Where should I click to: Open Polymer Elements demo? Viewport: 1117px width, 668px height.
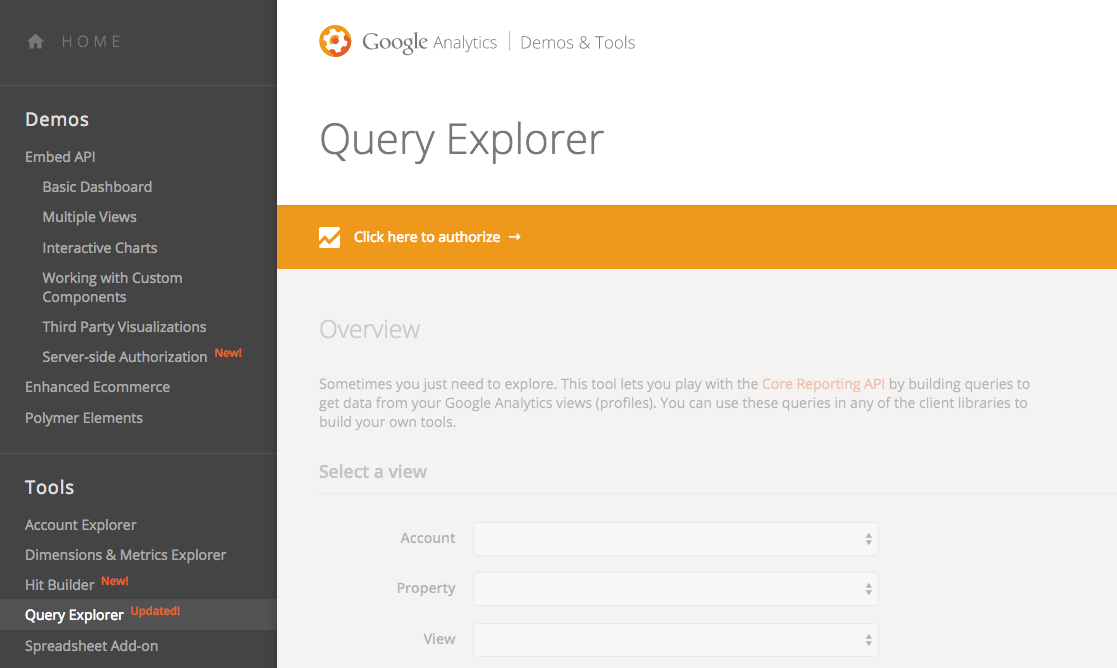point(84,418)
